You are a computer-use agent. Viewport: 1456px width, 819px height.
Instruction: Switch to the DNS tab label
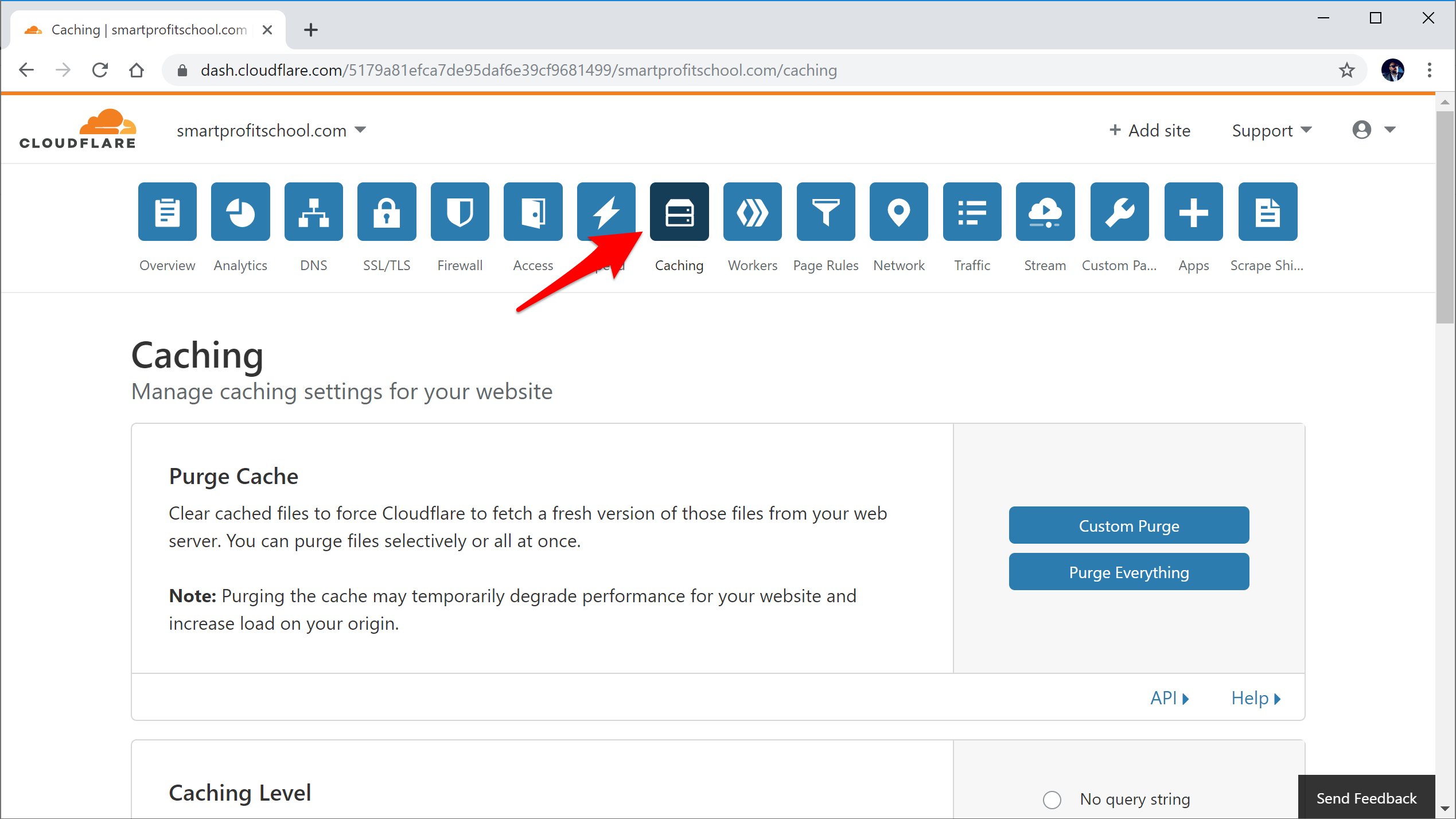(314, 266)
